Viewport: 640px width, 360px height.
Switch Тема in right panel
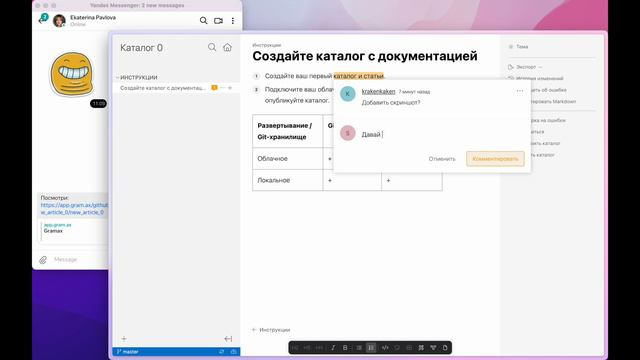(518, 47)
